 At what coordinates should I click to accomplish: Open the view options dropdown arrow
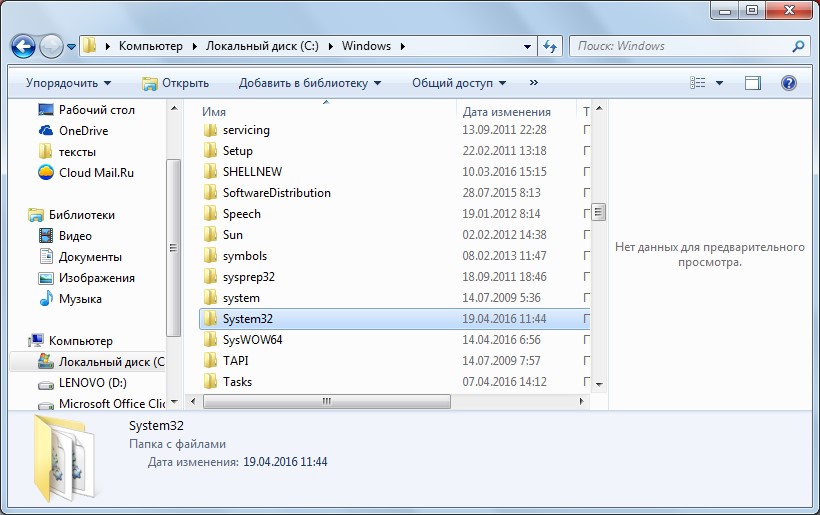720,83
